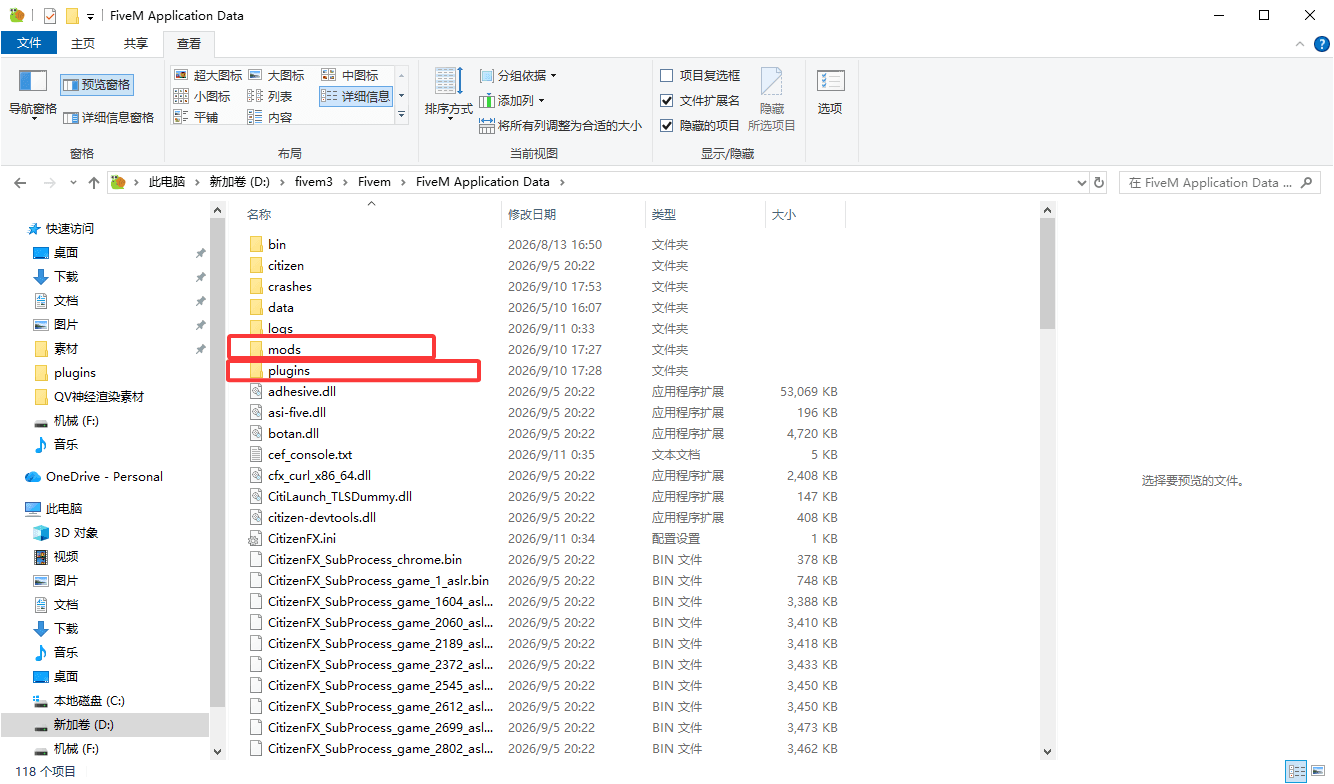Select Details (详细信息) layout

click(x=356, y=96)
